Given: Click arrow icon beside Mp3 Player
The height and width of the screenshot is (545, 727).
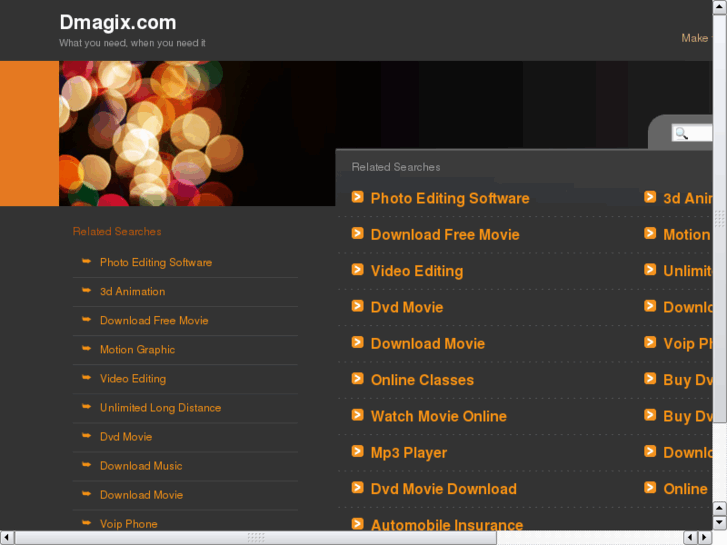Looking at the screenshot, I should [x=357, y=451].
